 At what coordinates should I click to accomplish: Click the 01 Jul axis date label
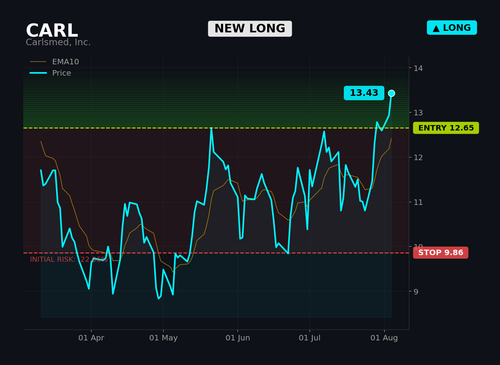(310, 338)
